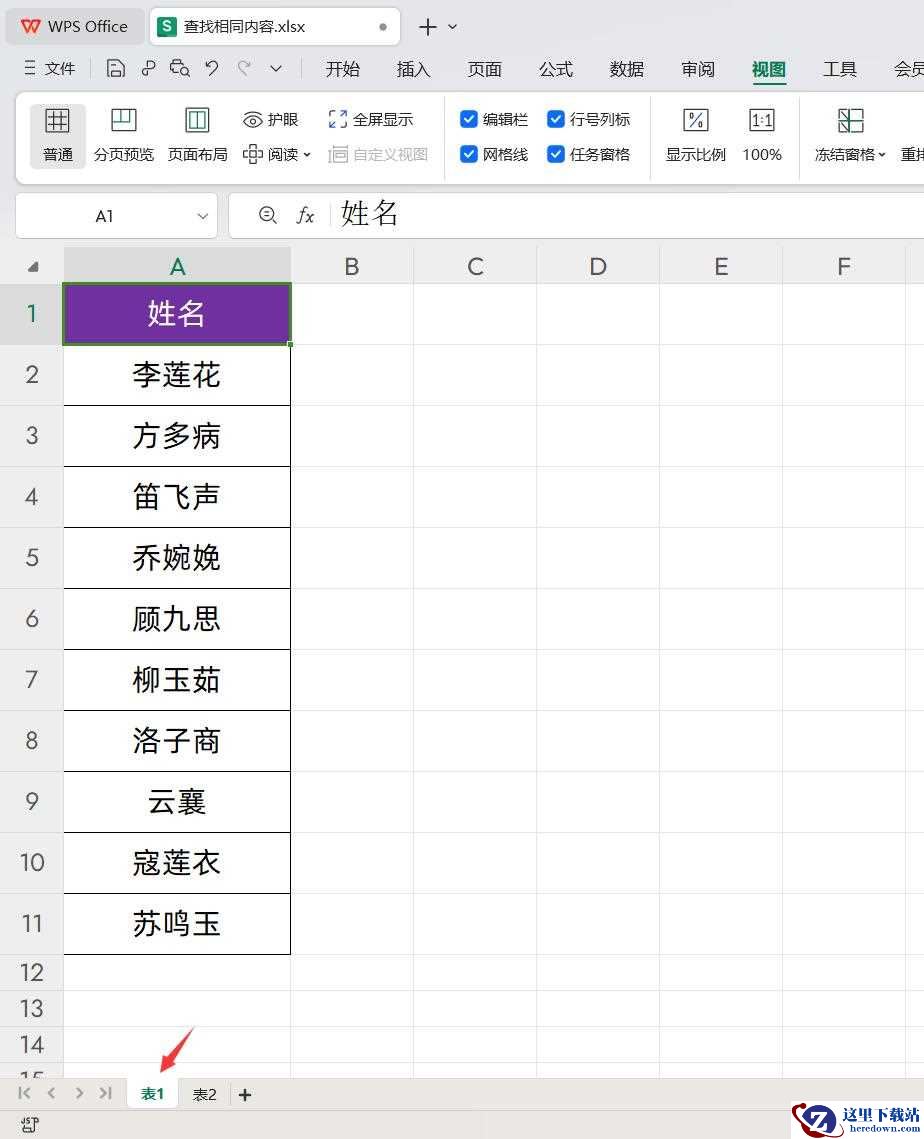This screenshot has width=924, height=1139.
Task: Switch to 页面布局 page layout view
Action: 198,135
